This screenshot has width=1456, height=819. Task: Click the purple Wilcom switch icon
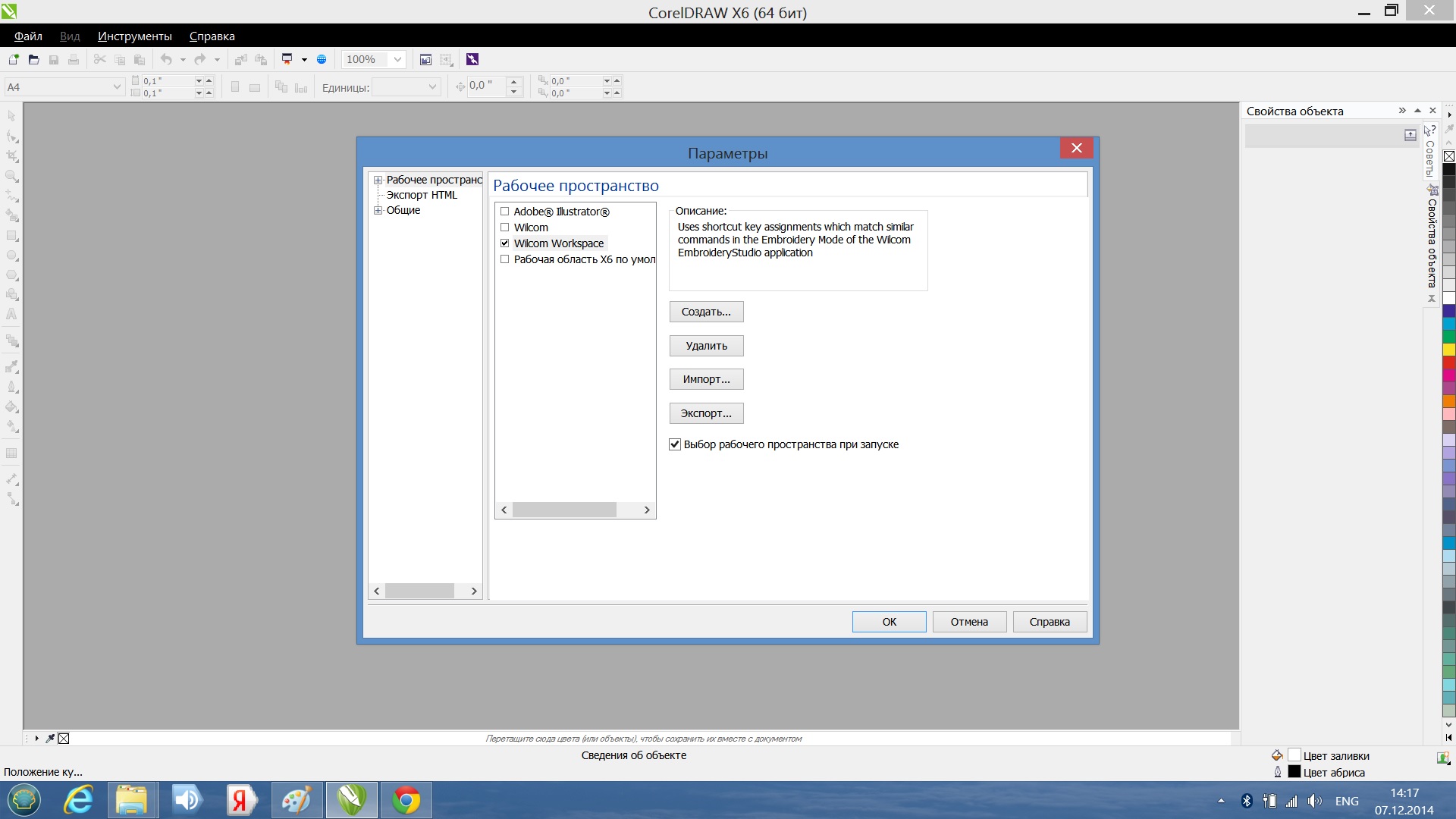point(472,59)
